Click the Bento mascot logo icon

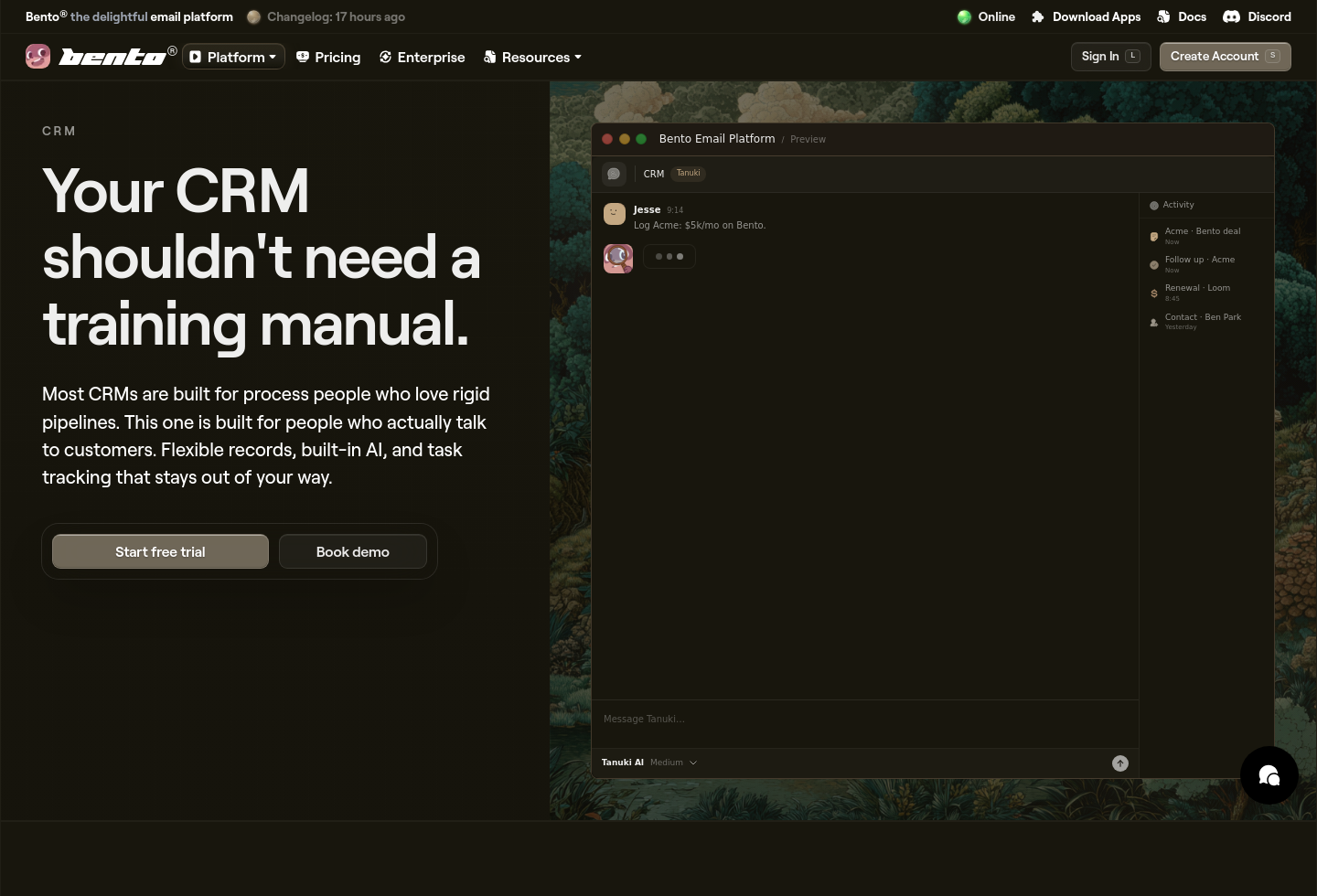pyautogui.click(x=37, y=57)
